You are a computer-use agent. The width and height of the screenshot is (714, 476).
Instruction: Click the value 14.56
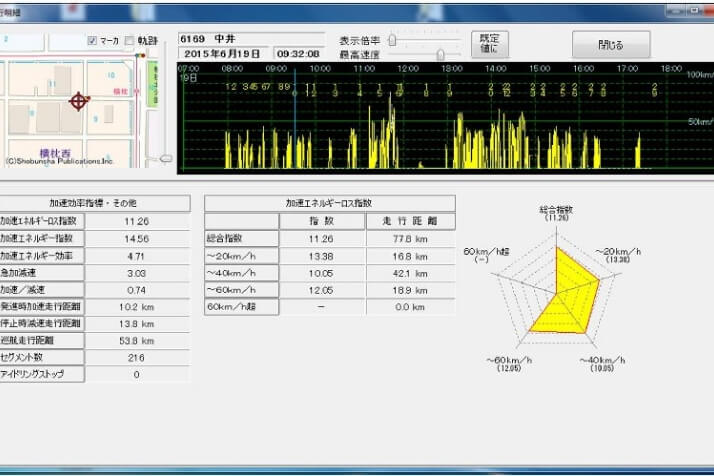pos(137,239)
